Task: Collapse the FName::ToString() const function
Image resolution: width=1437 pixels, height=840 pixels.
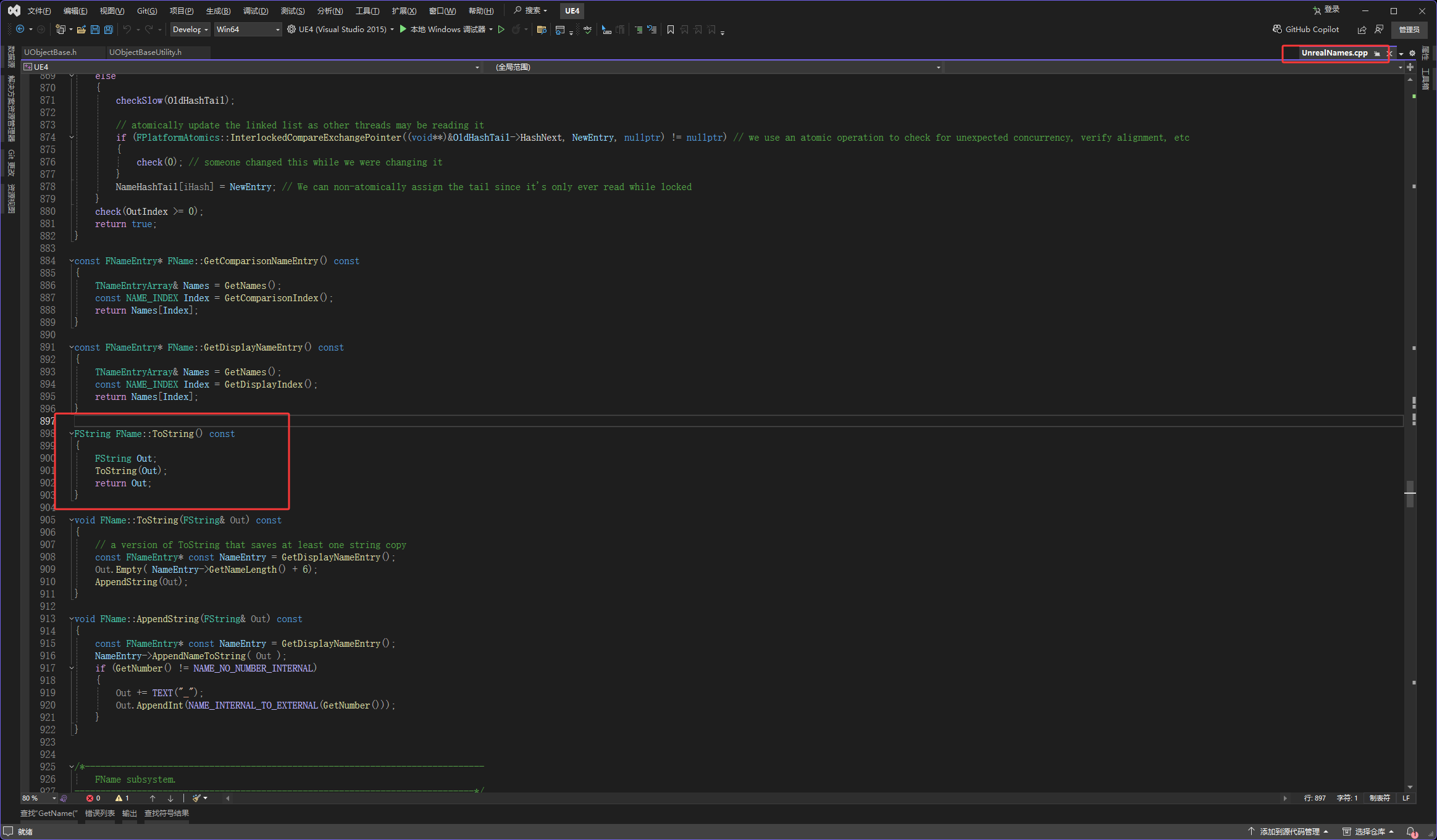Action: click(72, 434)
